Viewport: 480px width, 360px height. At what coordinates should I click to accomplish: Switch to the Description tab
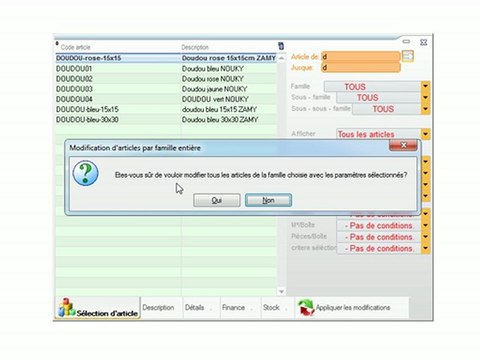point(158,307)
